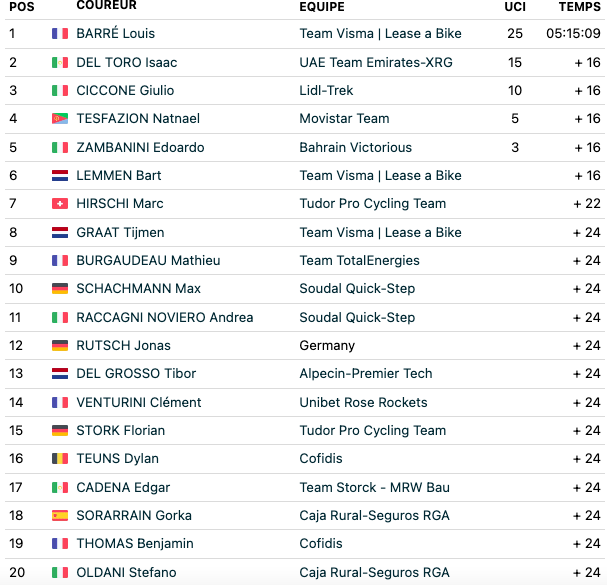Click the Alpecin-Premier Tech team name
Image resolution: width=607 pixels, height=585 pixels.
click(x=365, y=374)
